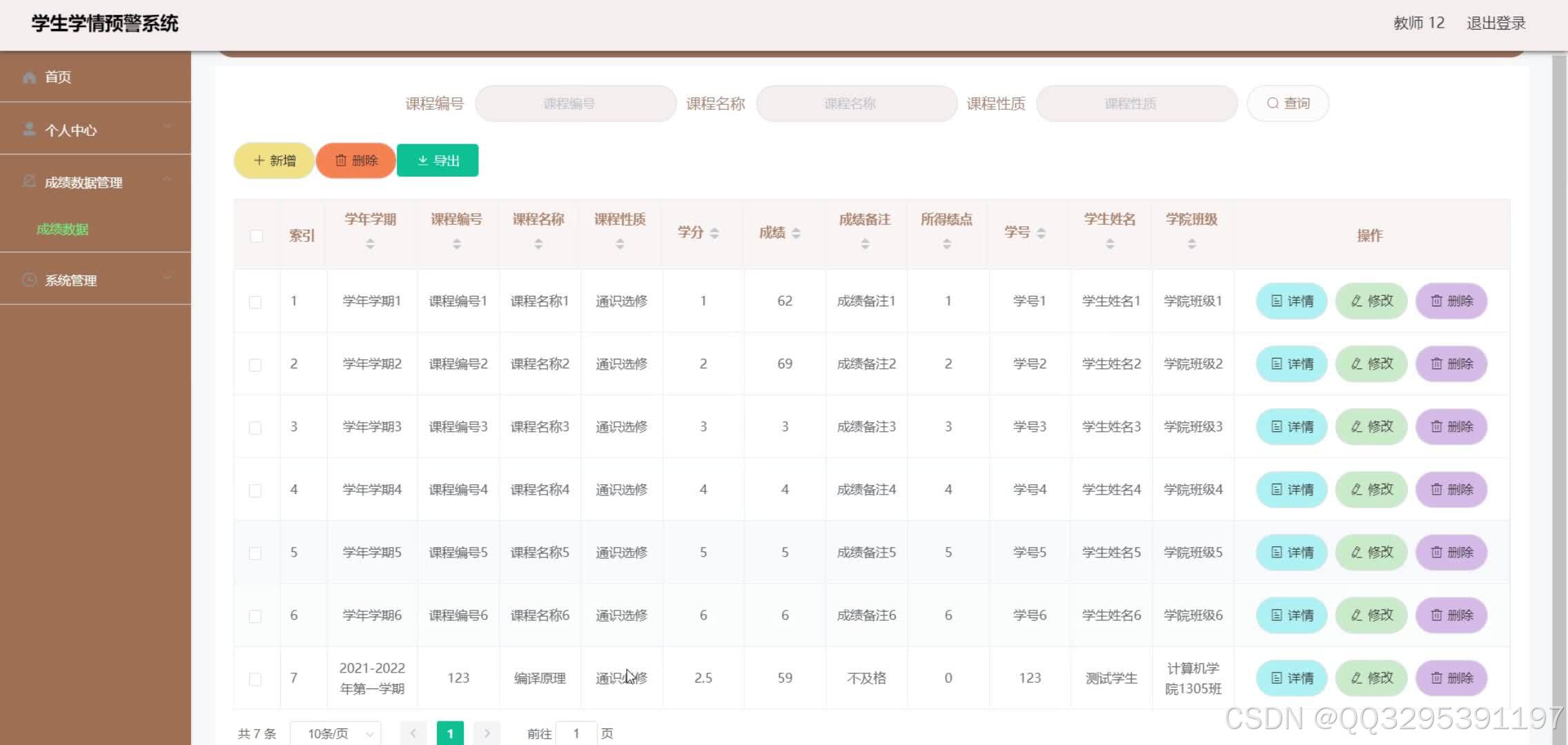This screenshot has height=745, width=1568.
Task: Open the 10条/页 page size dropdown
Action: coord(336,733)
